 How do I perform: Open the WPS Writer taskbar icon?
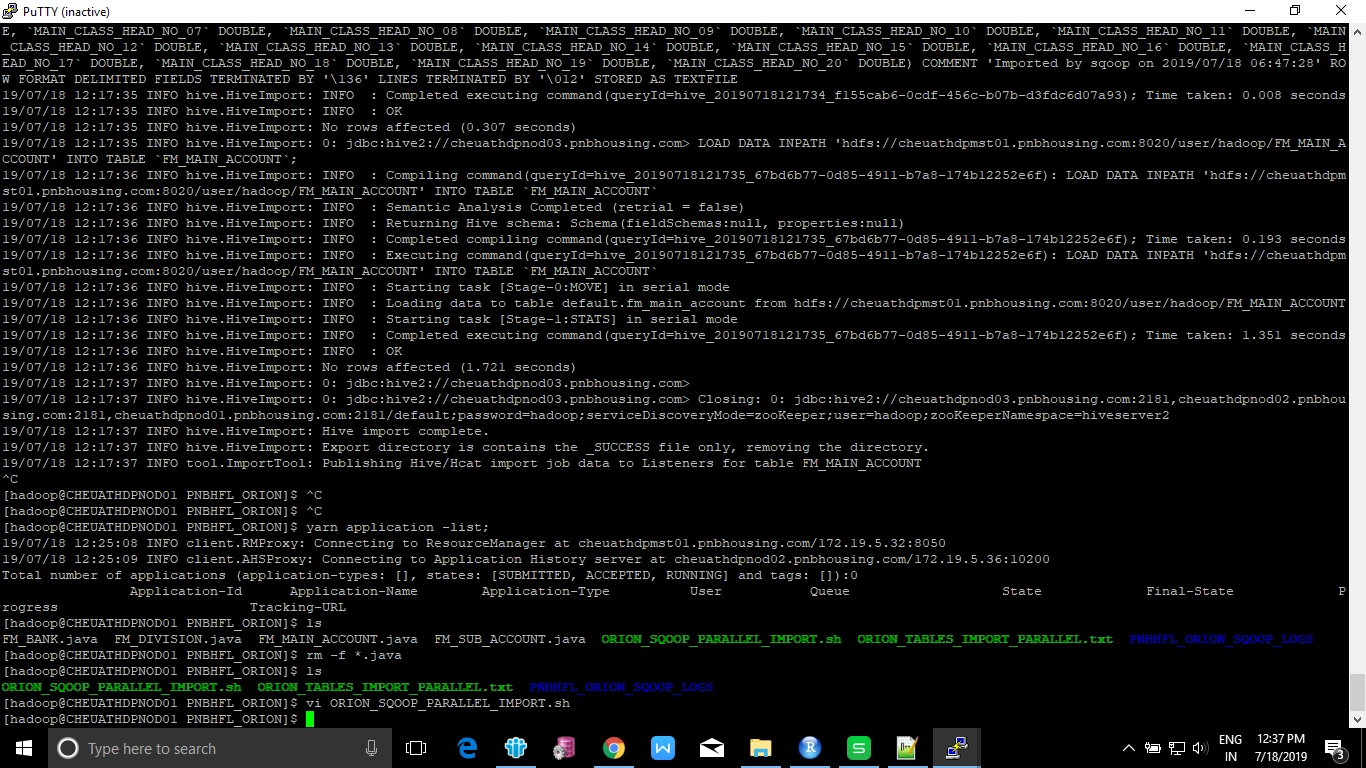tap(663, 748)
